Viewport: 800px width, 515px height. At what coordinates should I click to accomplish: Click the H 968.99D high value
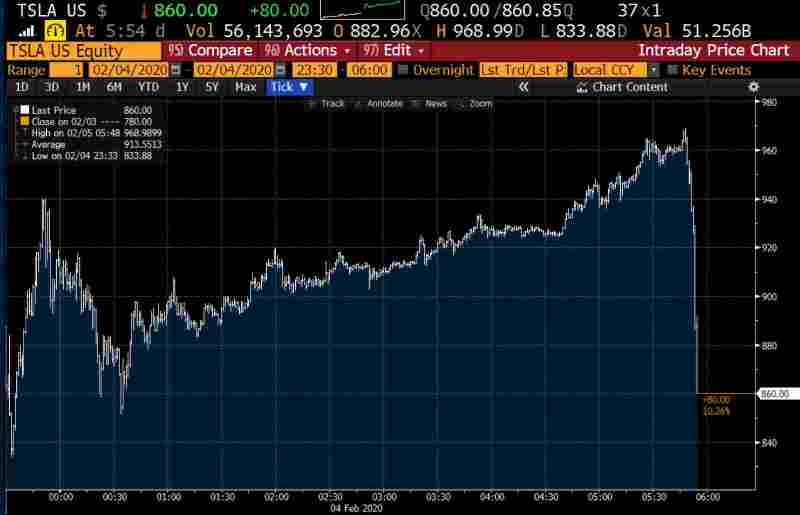point(481,31)
